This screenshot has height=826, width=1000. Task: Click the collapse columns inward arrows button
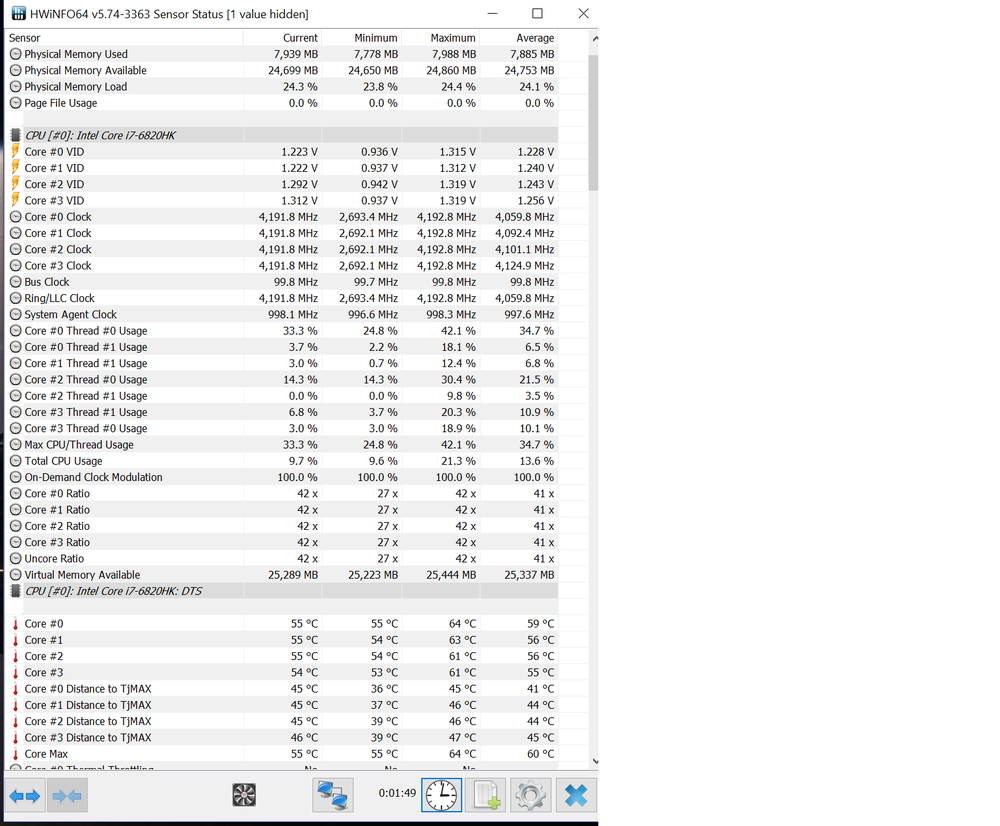pos(67,796)
